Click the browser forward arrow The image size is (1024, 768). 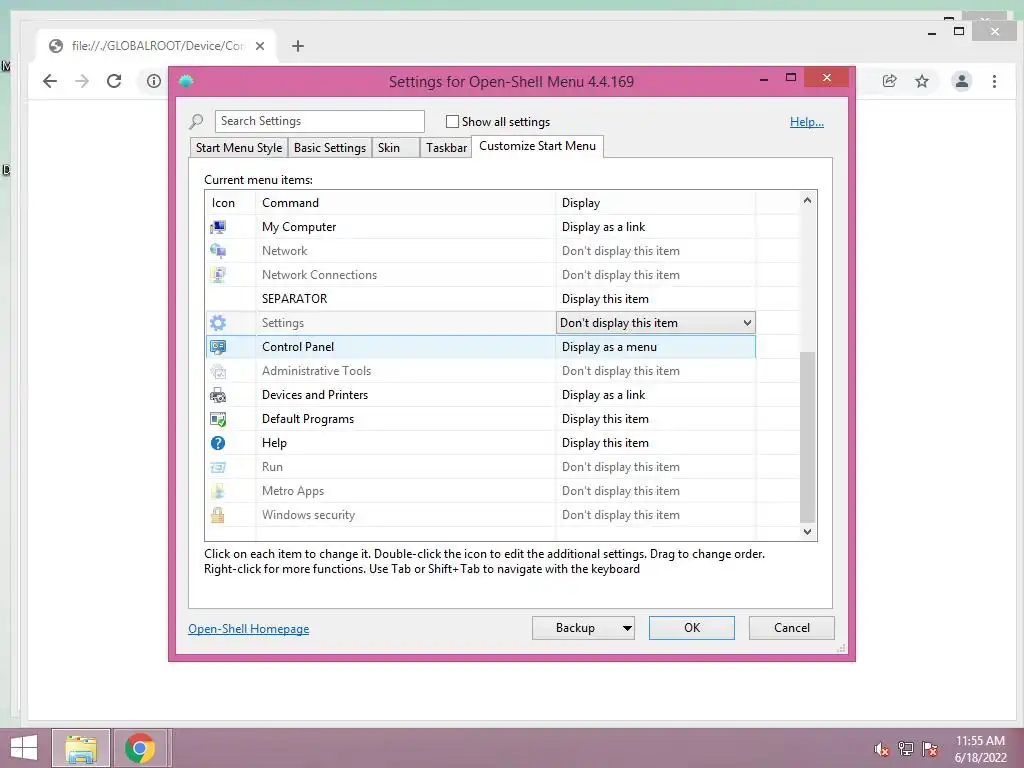click(82, 81)
